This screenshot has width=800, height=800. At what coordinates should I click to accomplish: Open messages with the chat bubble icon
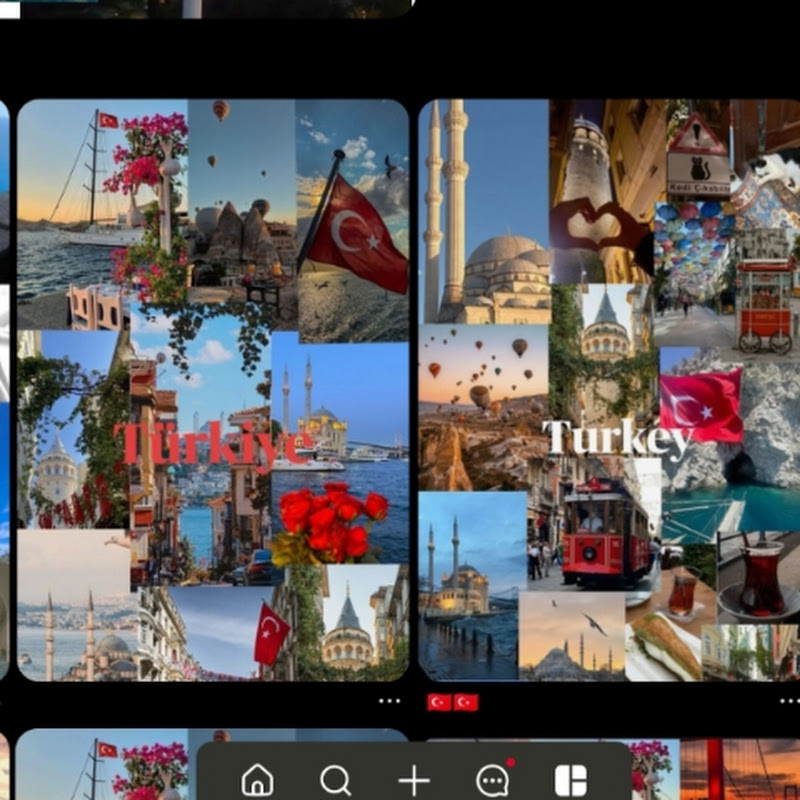pyautogui.click(x=492, y=780)
